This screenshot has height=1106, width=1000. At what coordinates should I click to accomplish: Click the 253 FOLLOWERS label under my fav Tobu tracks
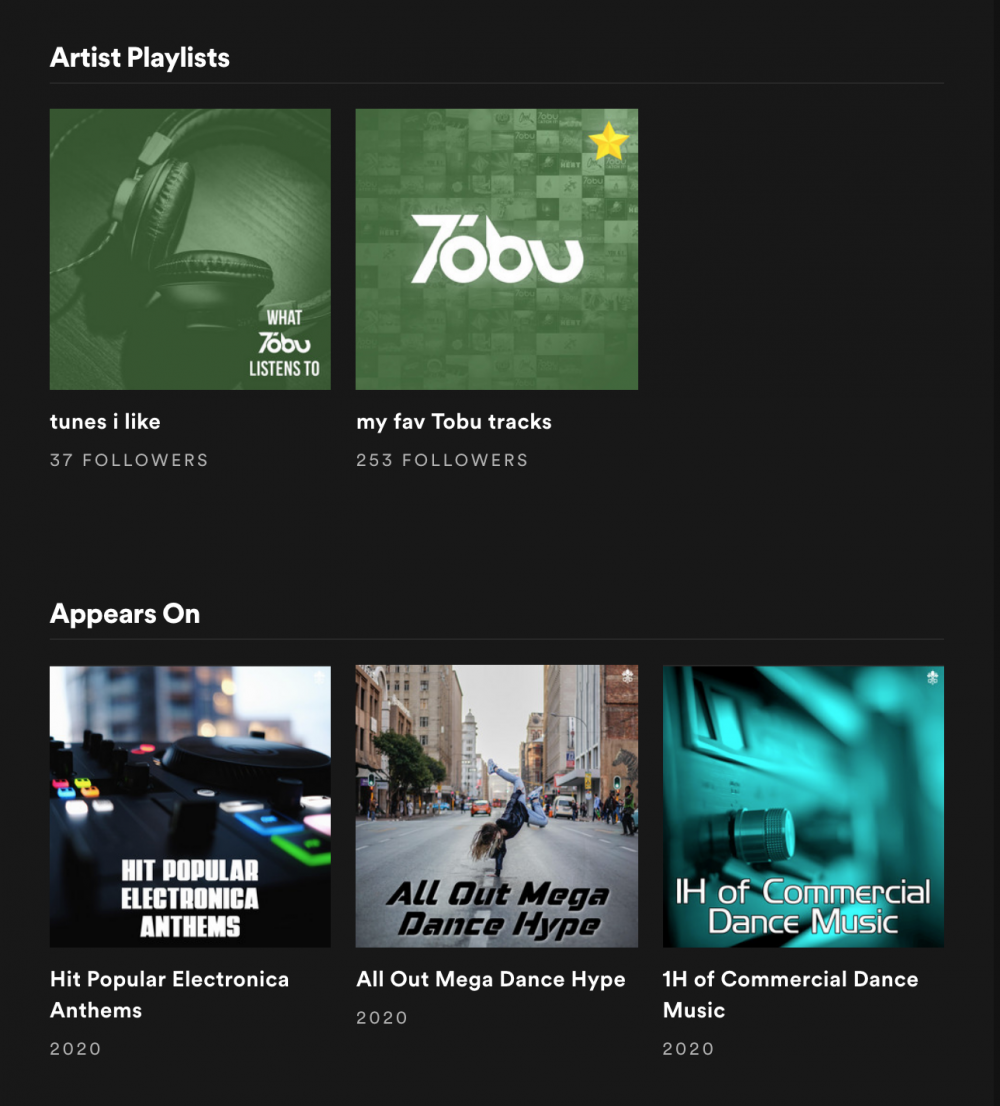point(442,460)
